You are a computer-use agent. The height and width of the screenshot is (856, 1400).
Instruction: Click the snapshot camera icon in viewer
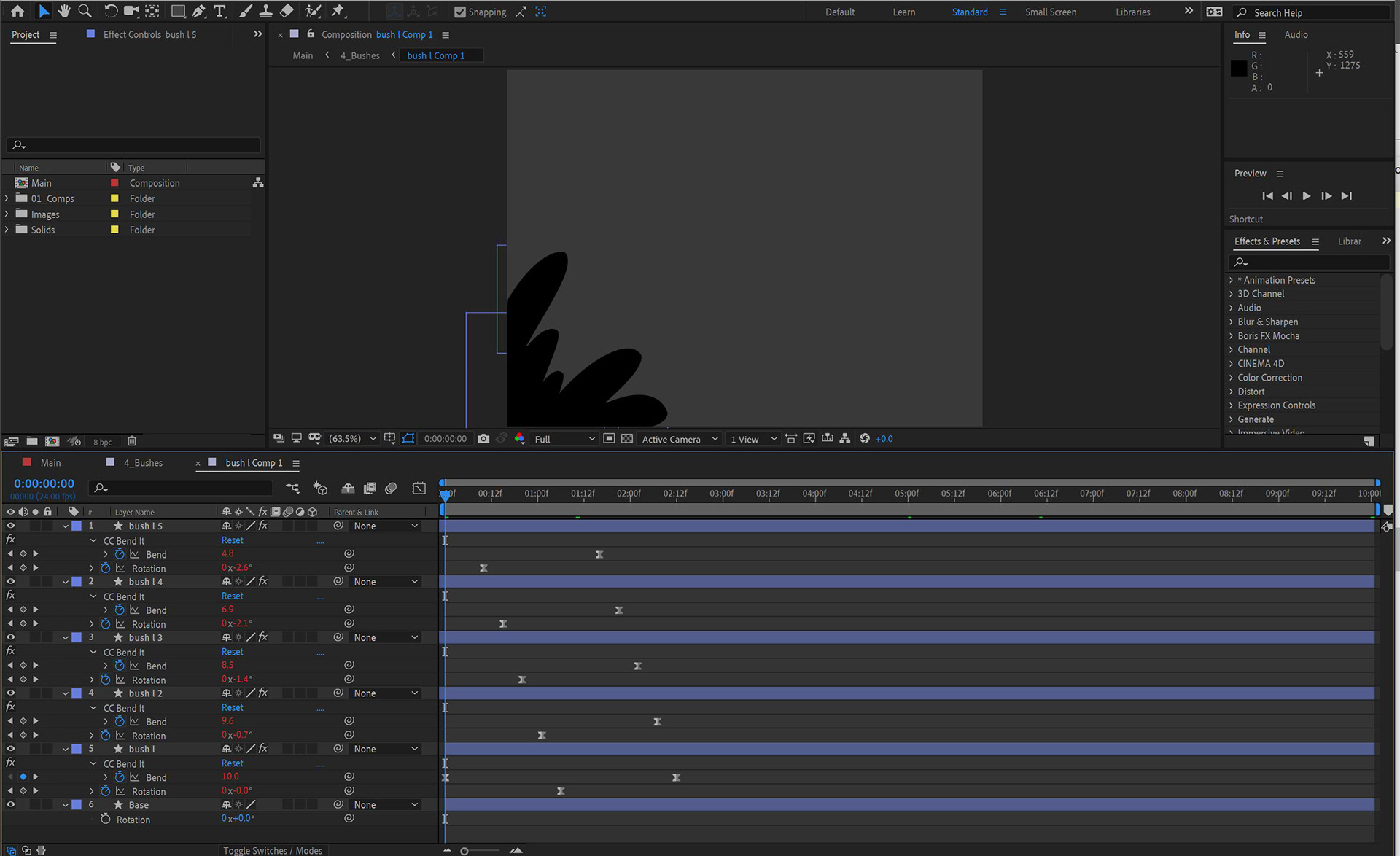[483, 439]
